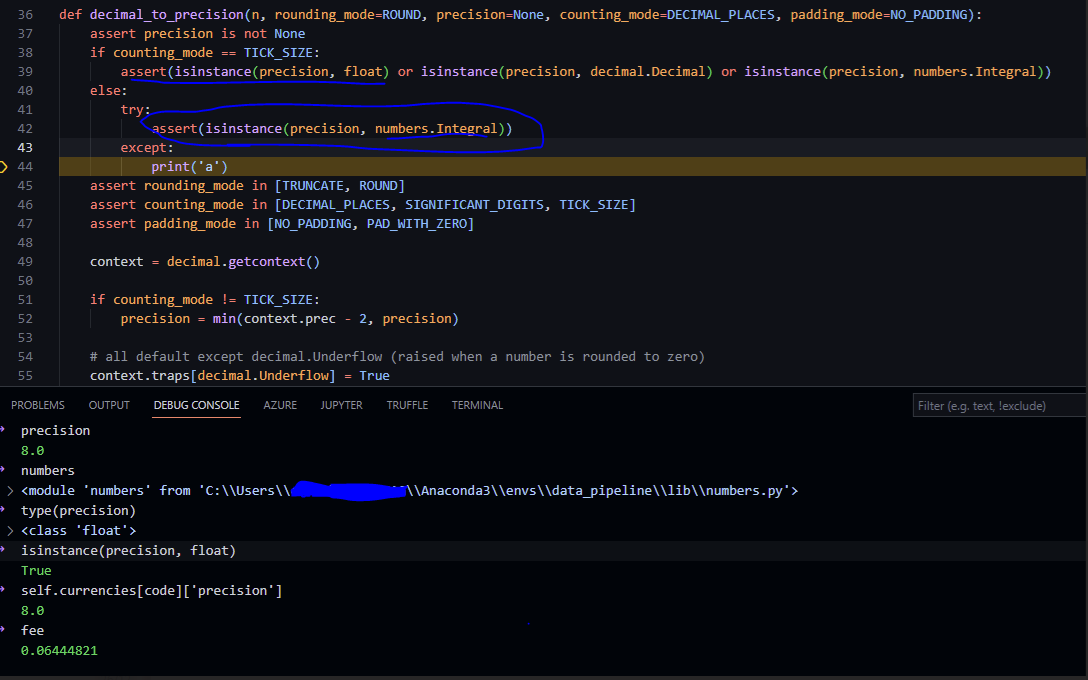Select the DEBUG CONSOLE tab

pos(196,405)
